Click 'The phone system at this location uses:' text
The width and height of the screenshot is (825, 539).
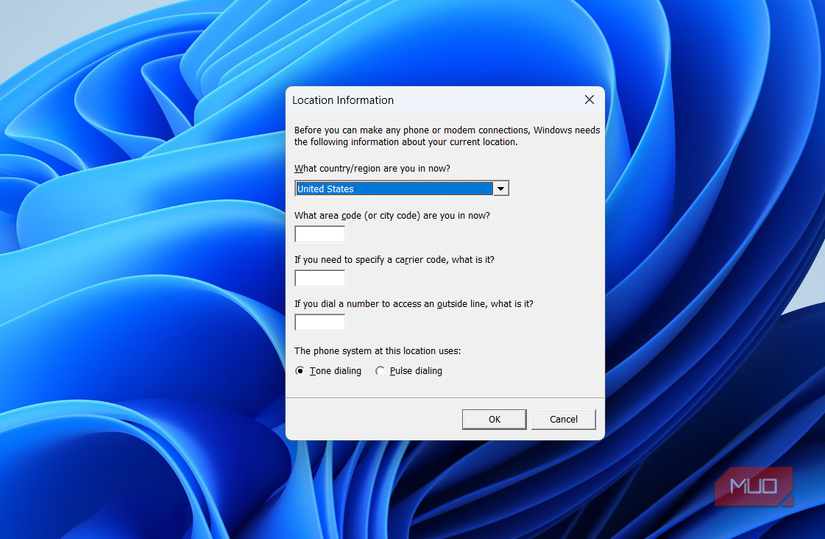377,351
